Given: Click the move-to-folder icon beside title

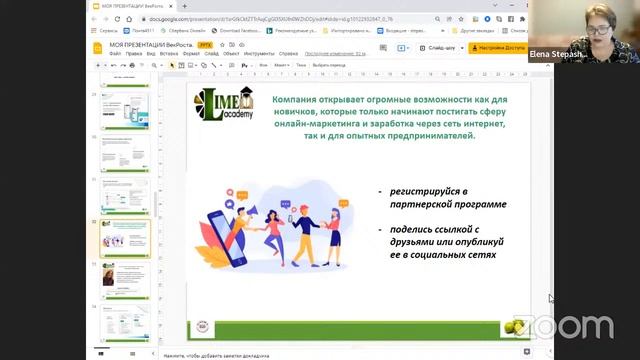Looking at the screenshot, I should (232, 45).
